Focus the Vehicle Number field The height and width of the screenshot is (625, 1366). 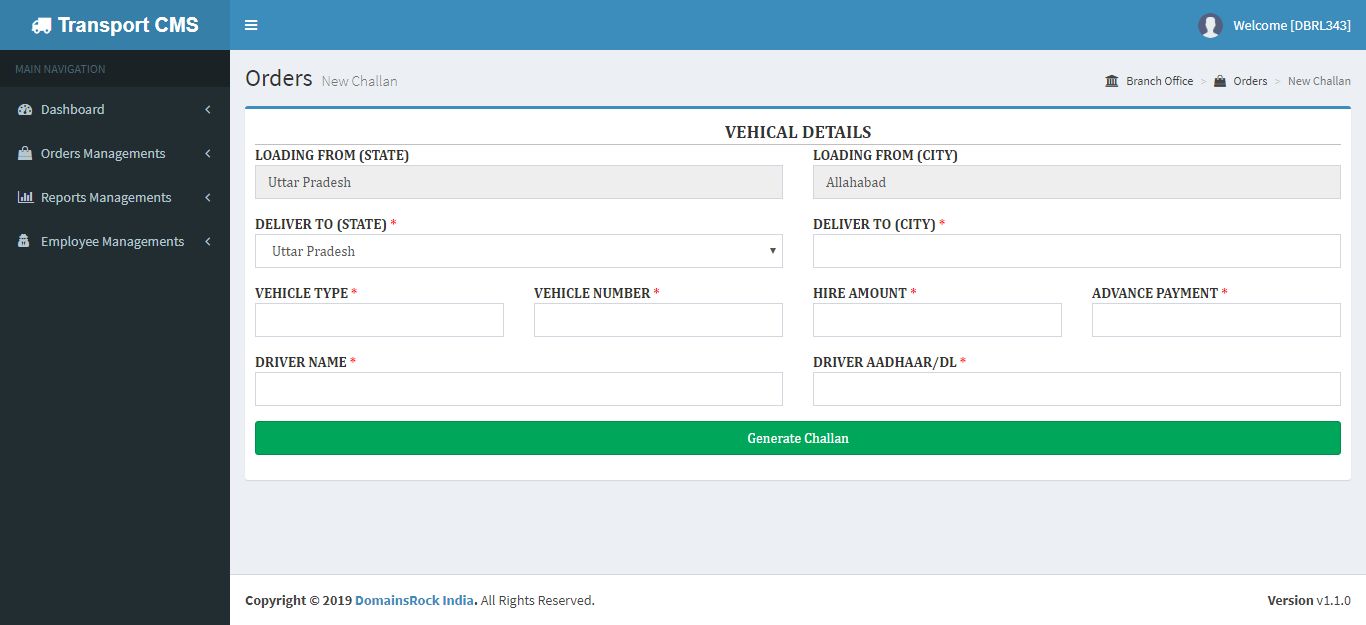pyautogui.click(x=658, y=320)
